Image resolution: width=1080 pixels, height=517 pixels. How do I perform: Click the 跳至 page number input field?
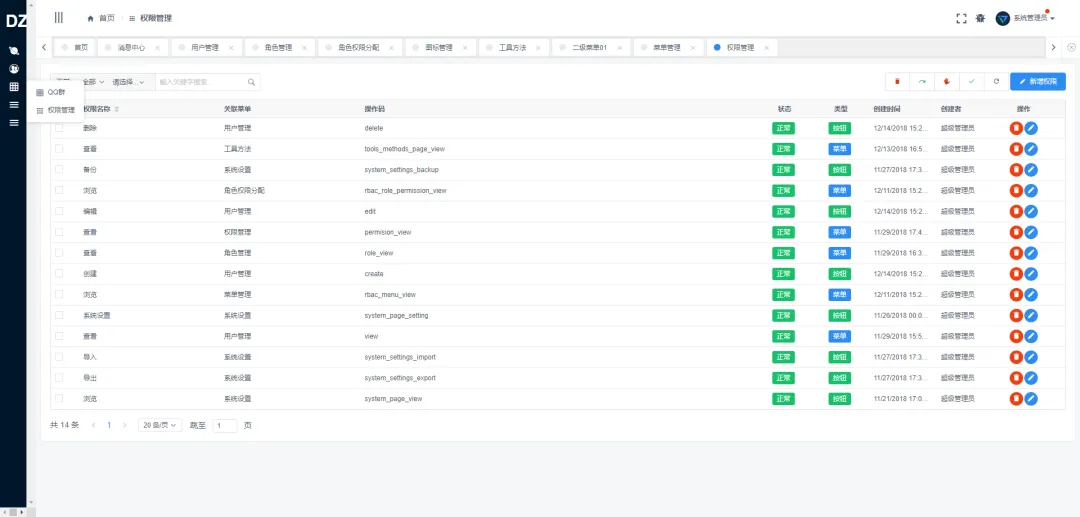[224, 425]
